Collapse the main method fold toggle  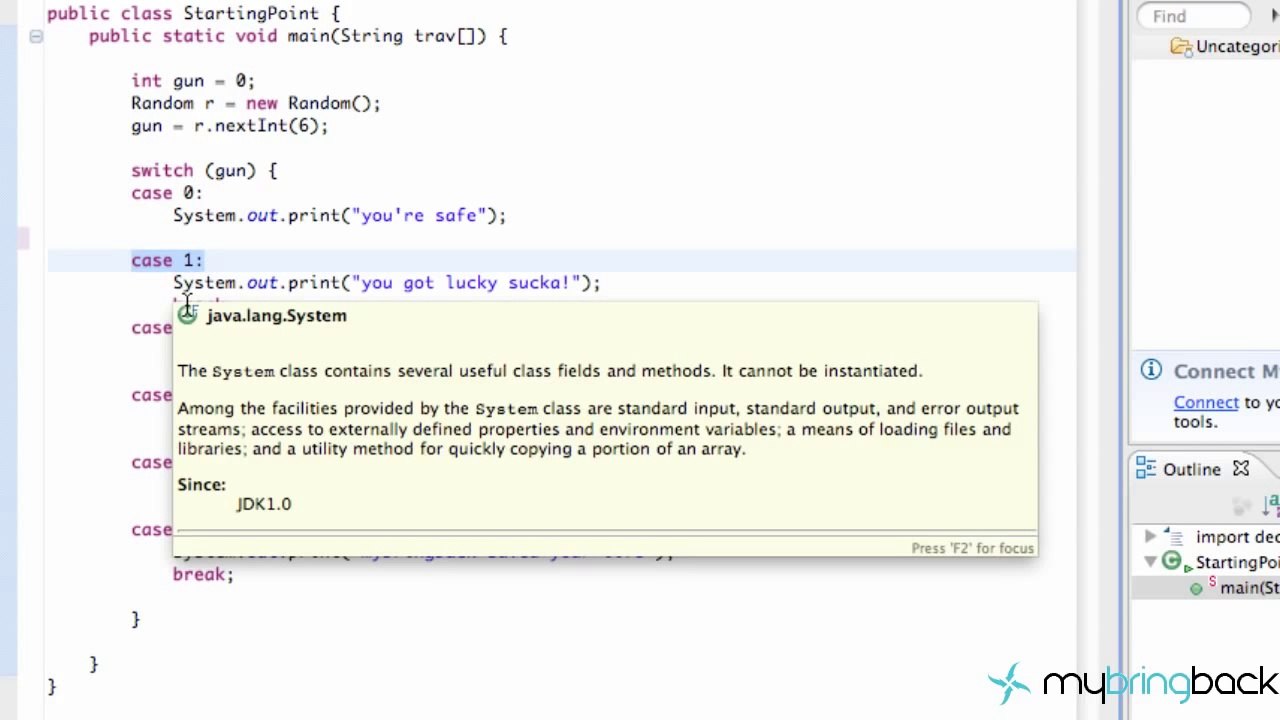click(36, 37)
